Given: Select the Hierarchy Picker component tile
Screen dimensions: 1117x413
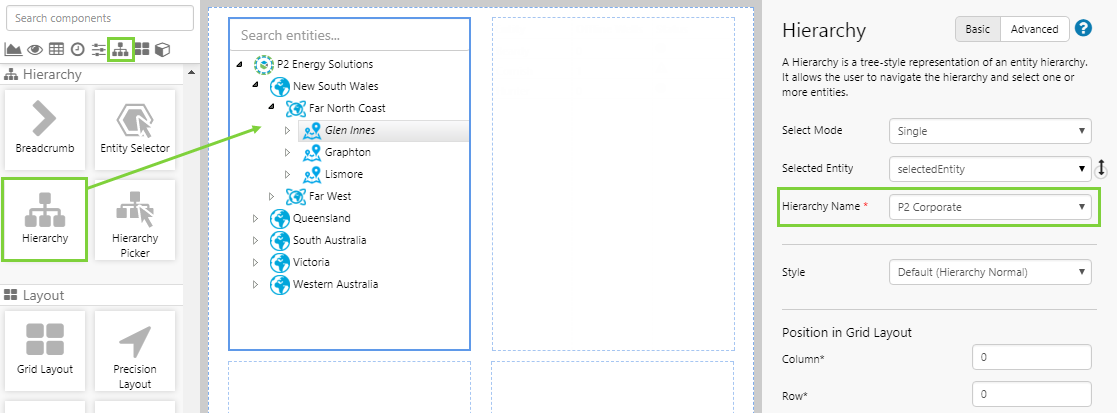Looking at the screenshot, I should (x=135, y=219).
